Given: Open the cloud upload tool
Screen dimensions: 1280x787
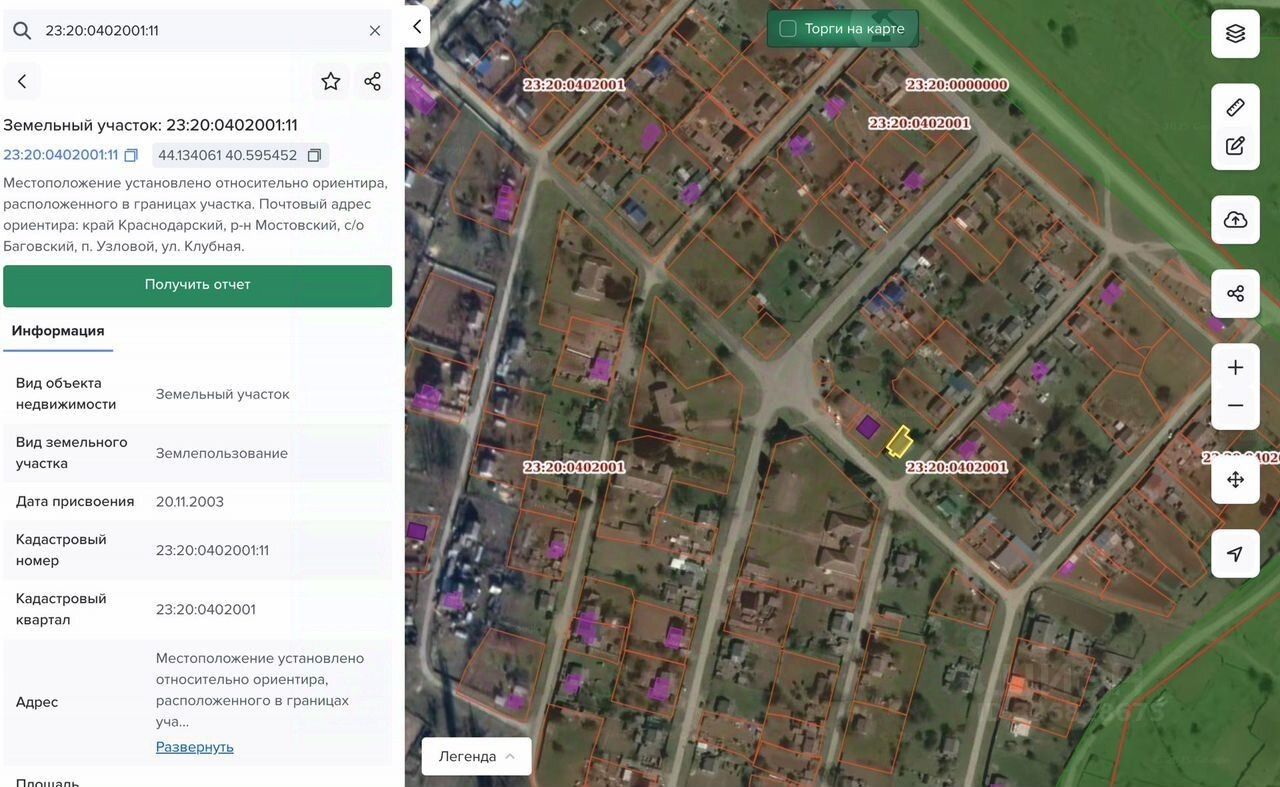Looking at the screenshot, I should pos(1235,220).
